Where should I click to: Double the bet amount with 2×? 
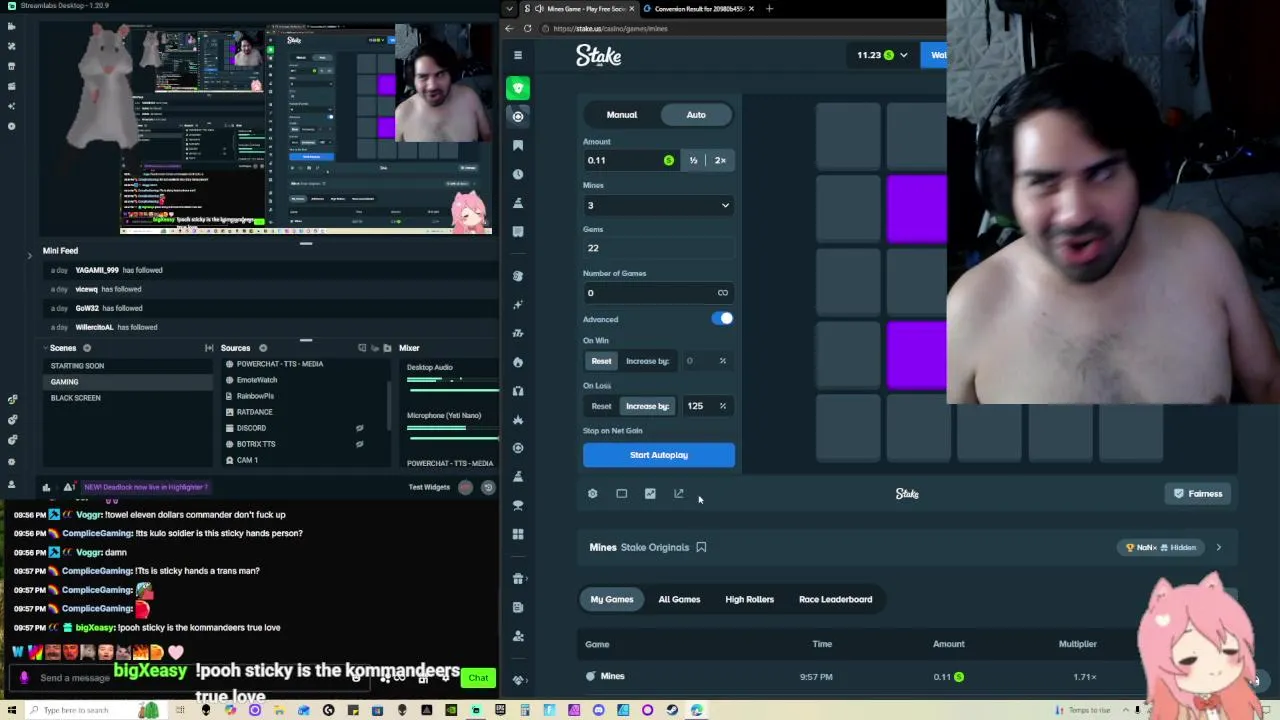[720, 160]
